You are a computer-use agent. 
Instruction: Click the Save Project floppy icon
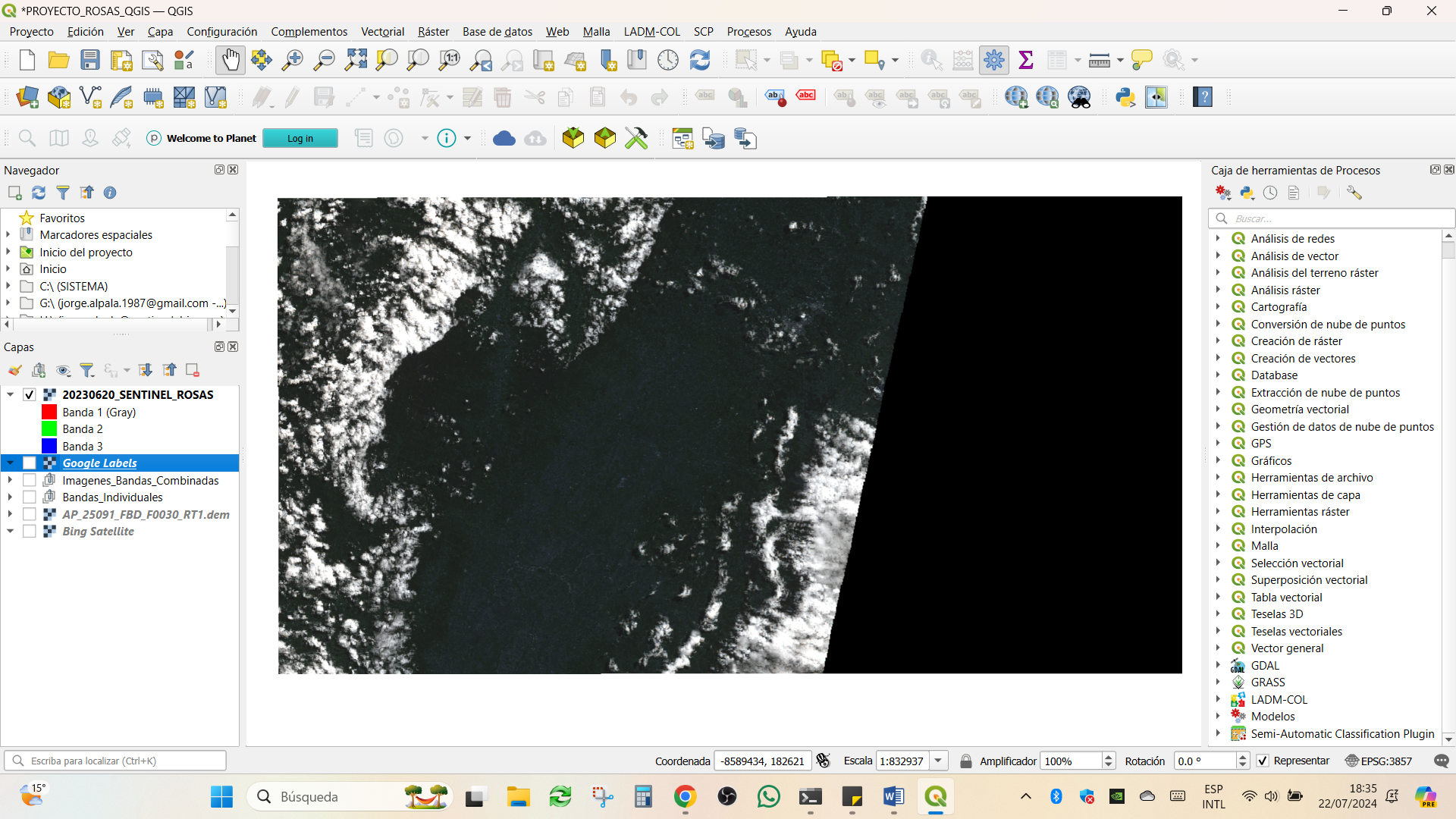pyautogui.click(x=90, y=60)
